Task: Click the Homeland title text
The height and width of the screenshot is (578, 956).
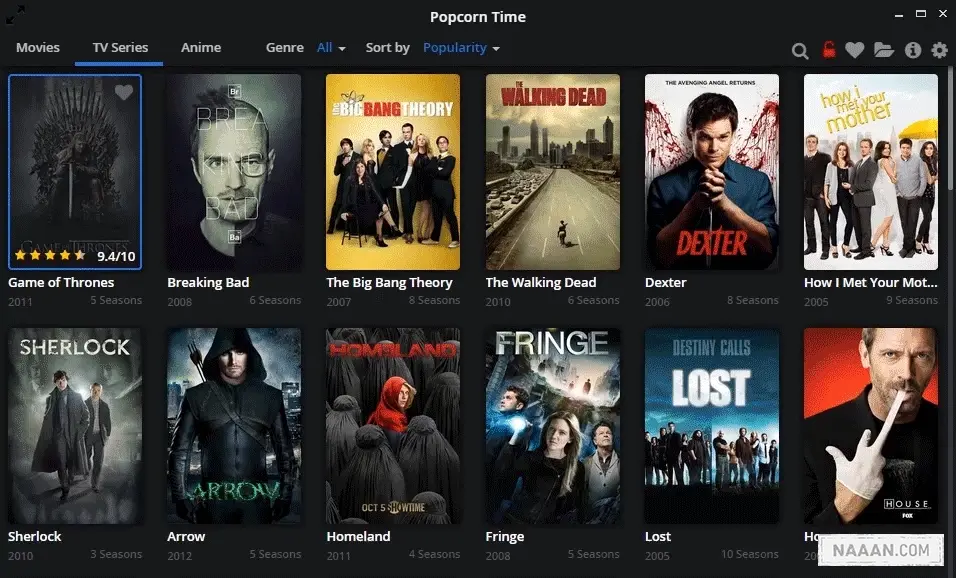Action: 358,537
